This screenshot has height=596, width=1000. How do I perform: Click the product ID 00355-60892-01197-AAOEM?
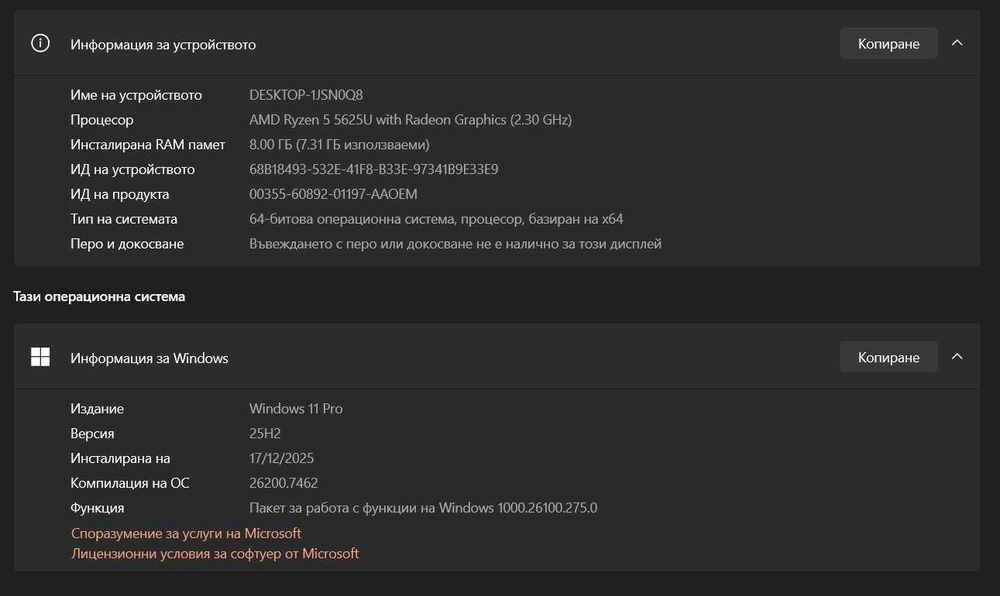[333, 194]
